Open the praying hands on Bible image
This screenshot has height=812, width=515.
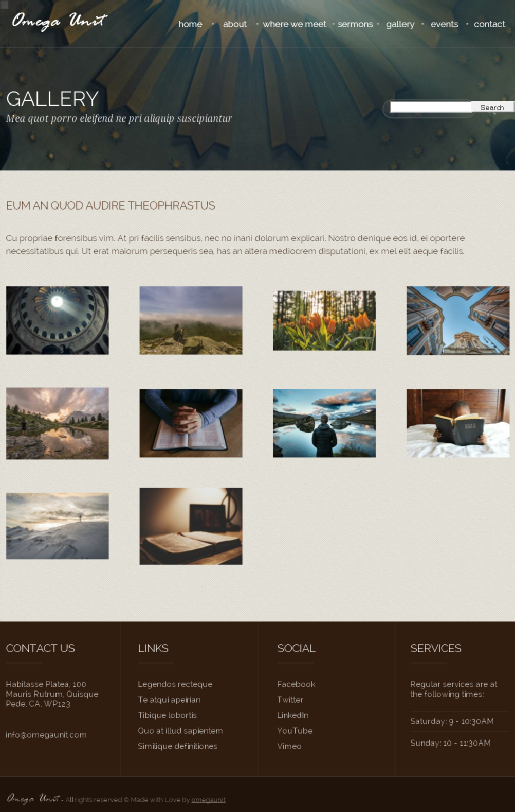[191, 423]
